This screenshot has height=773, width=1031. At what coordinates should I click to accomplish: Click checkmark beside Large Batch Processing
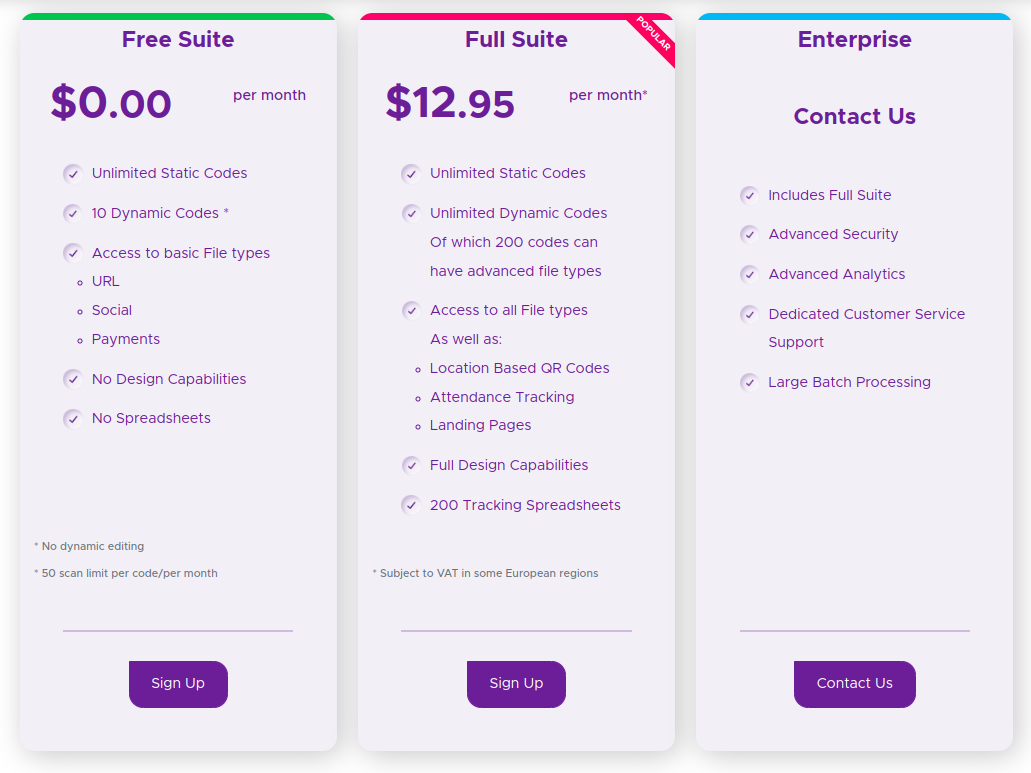[750, 383]
